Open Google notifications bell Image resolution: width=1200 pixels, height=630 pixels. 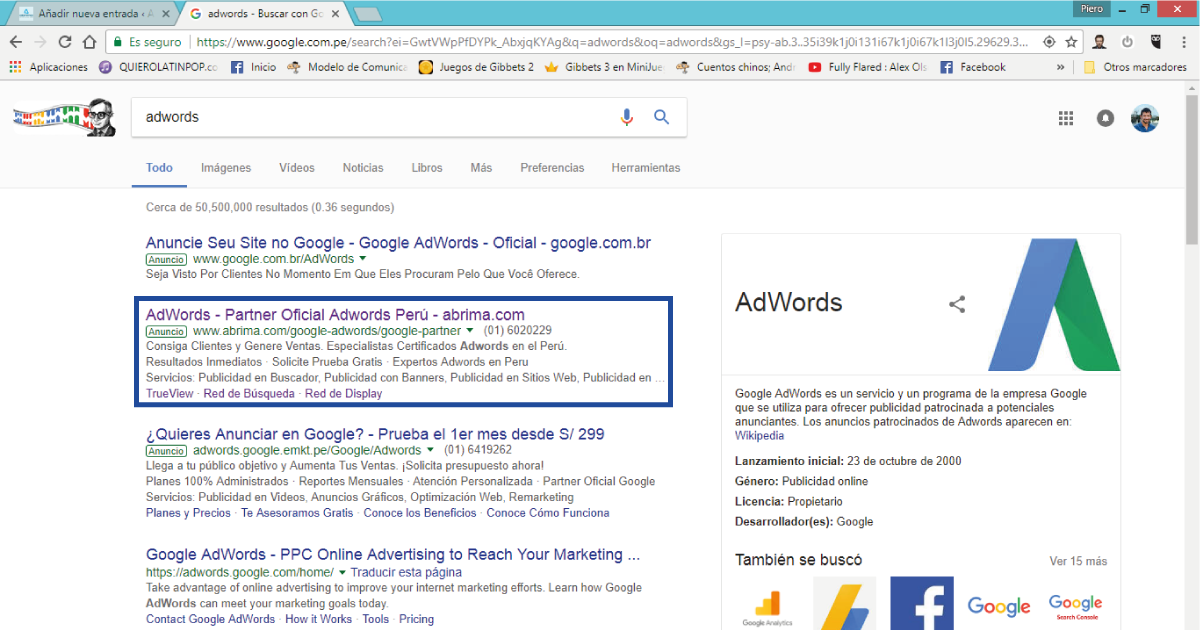pos(1105,118)
